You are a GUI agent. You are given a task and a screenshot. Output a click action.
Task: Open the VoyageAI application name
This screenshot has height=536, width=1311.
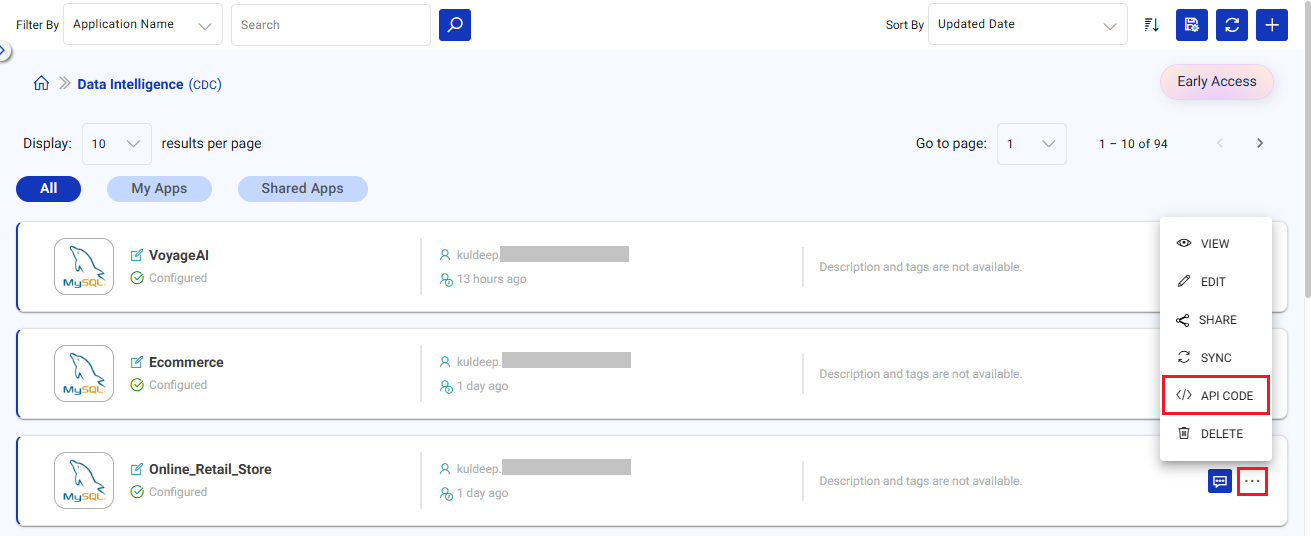point(179,255)
